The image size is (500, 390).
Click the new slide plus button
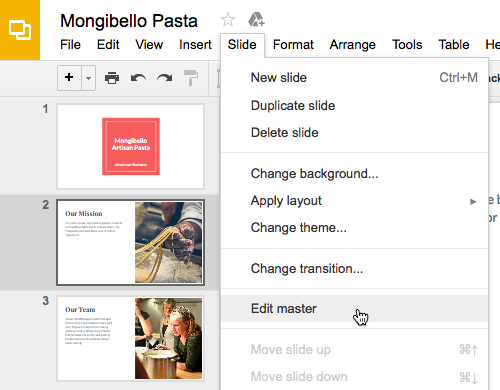point(69,78)
